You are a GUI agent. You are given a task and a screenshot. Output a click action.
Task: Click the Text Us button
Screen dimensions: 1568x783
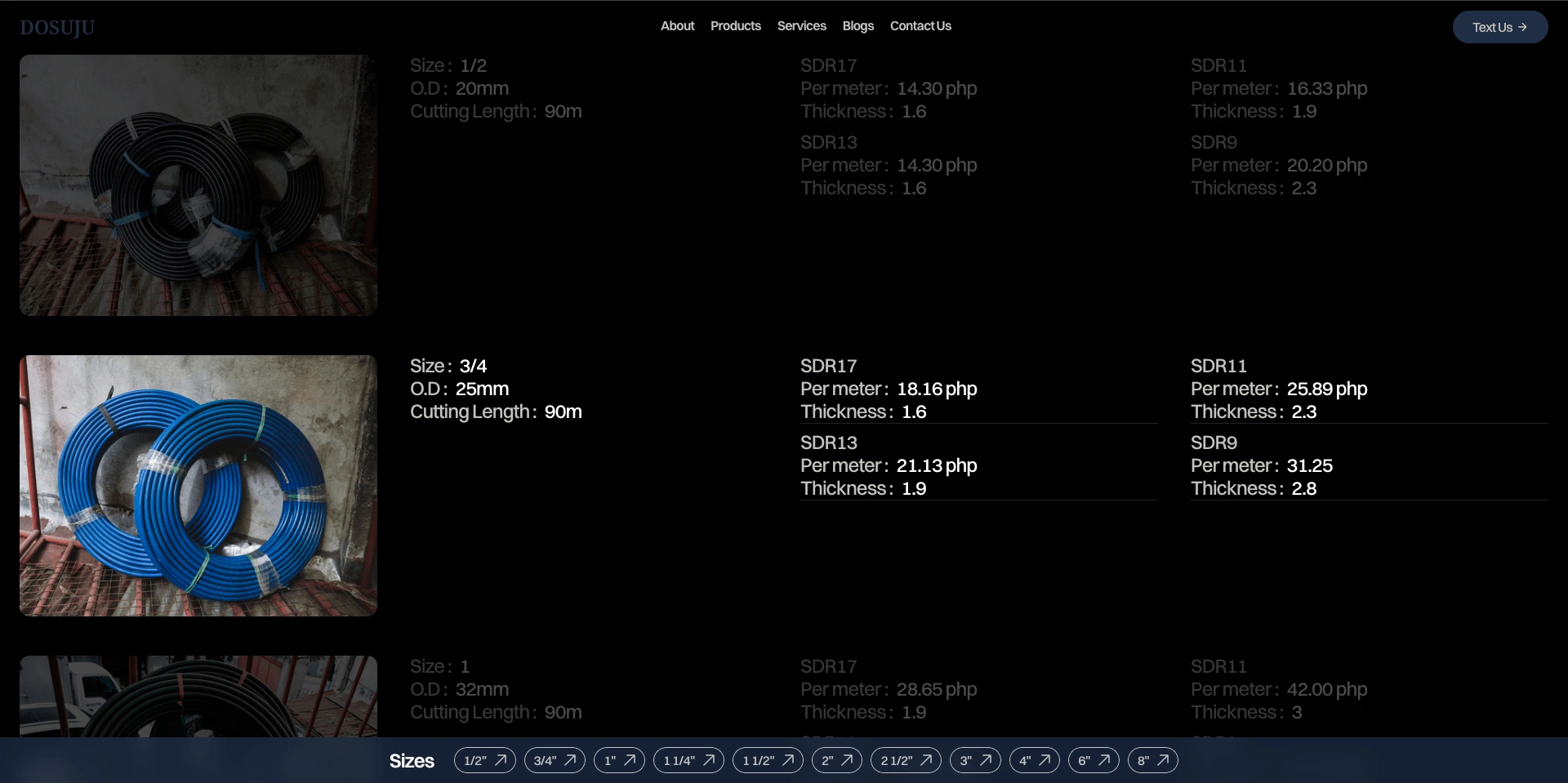point(1499,27)
